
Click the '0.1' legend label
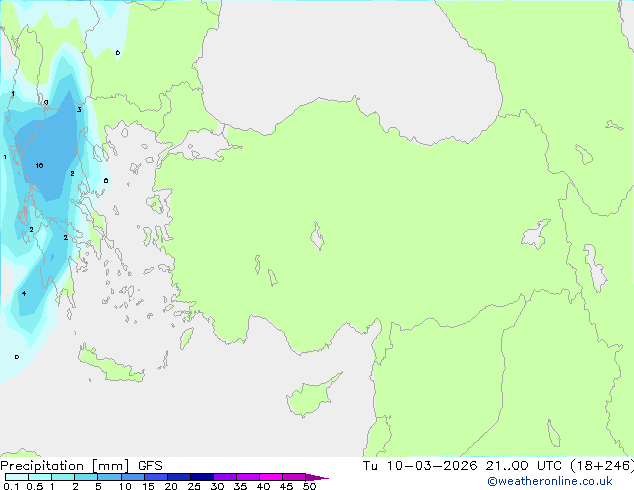[11, 486]
